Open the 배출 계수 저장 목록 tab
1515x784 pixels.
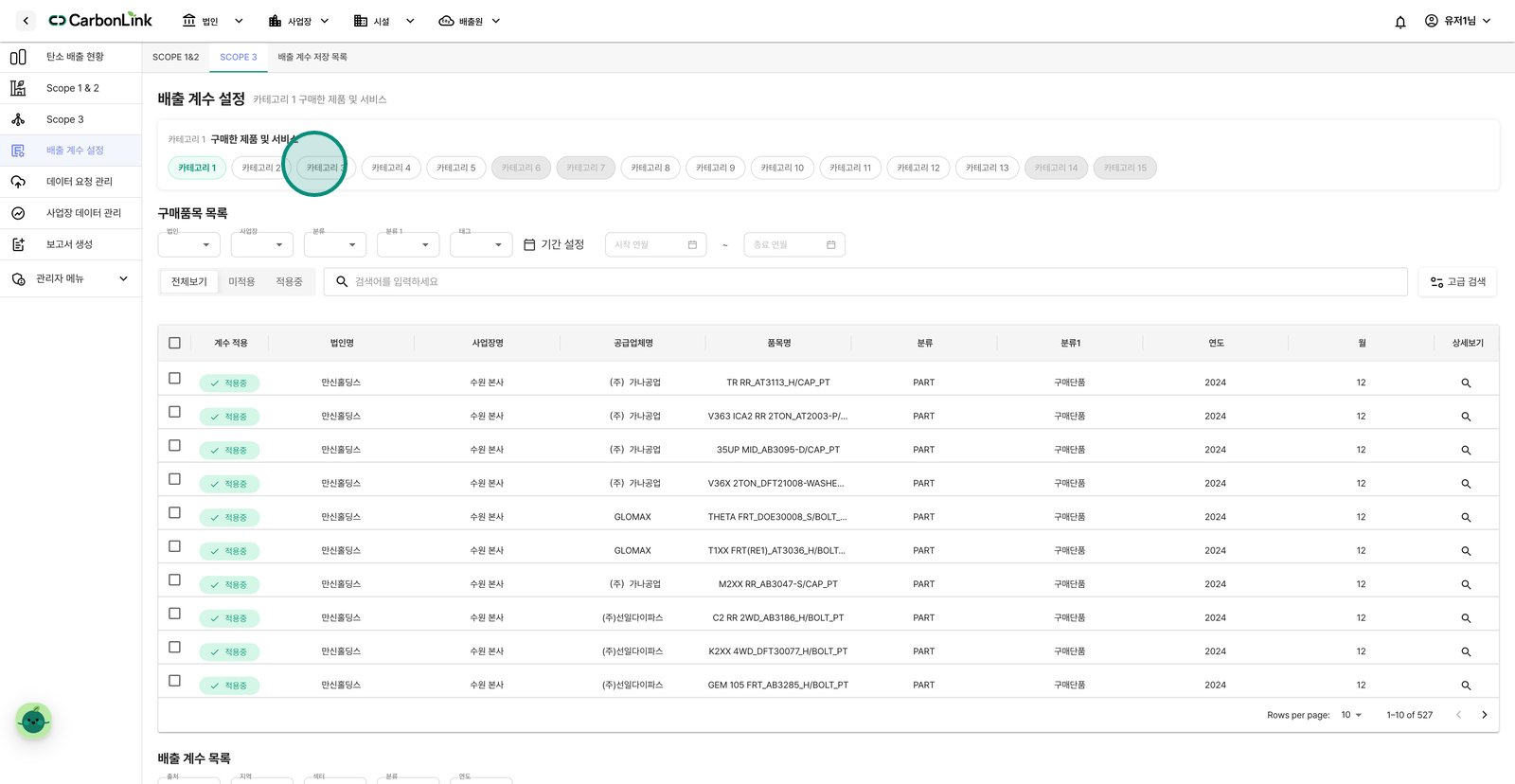[312, 57]
